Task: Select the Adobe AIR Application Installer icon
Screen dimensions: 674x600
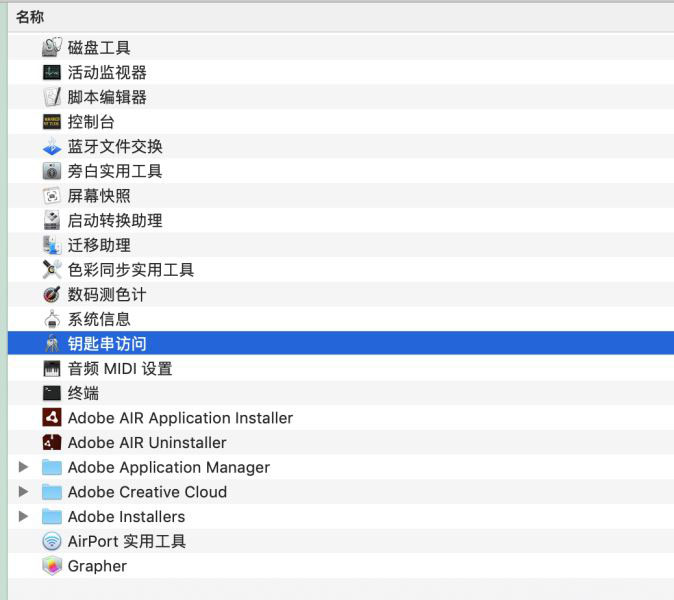Action: [52, 417]
